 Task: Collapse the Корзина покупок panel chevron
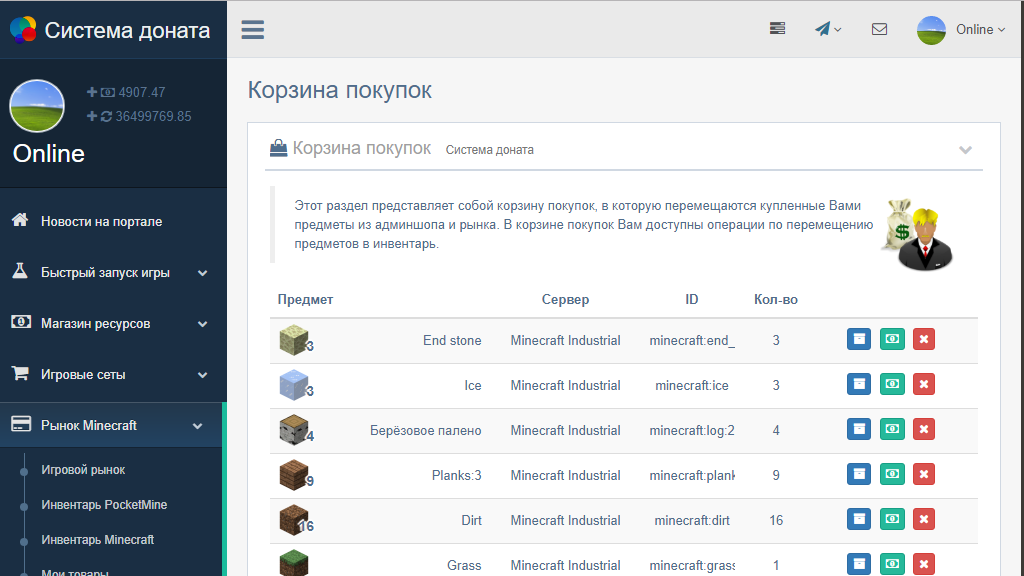[x=965, y=150]
